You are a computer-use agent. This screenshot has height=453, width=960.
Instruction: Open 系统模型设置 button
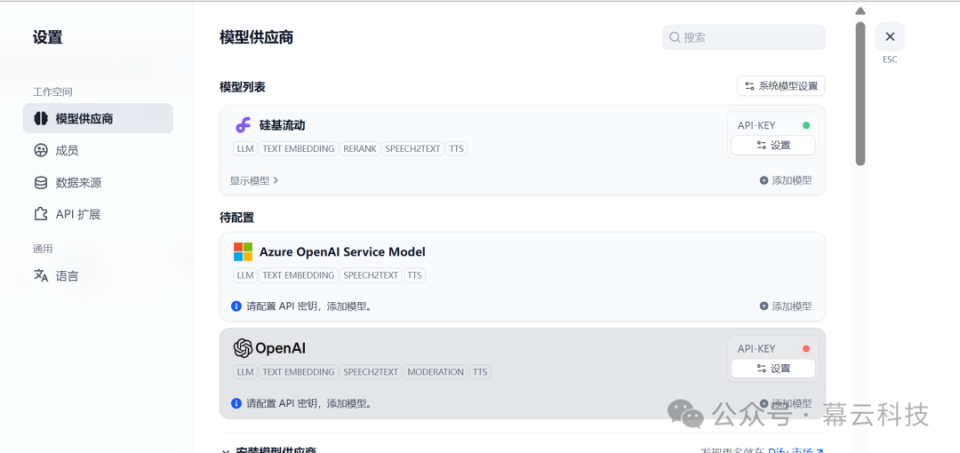tap(781, 86)
